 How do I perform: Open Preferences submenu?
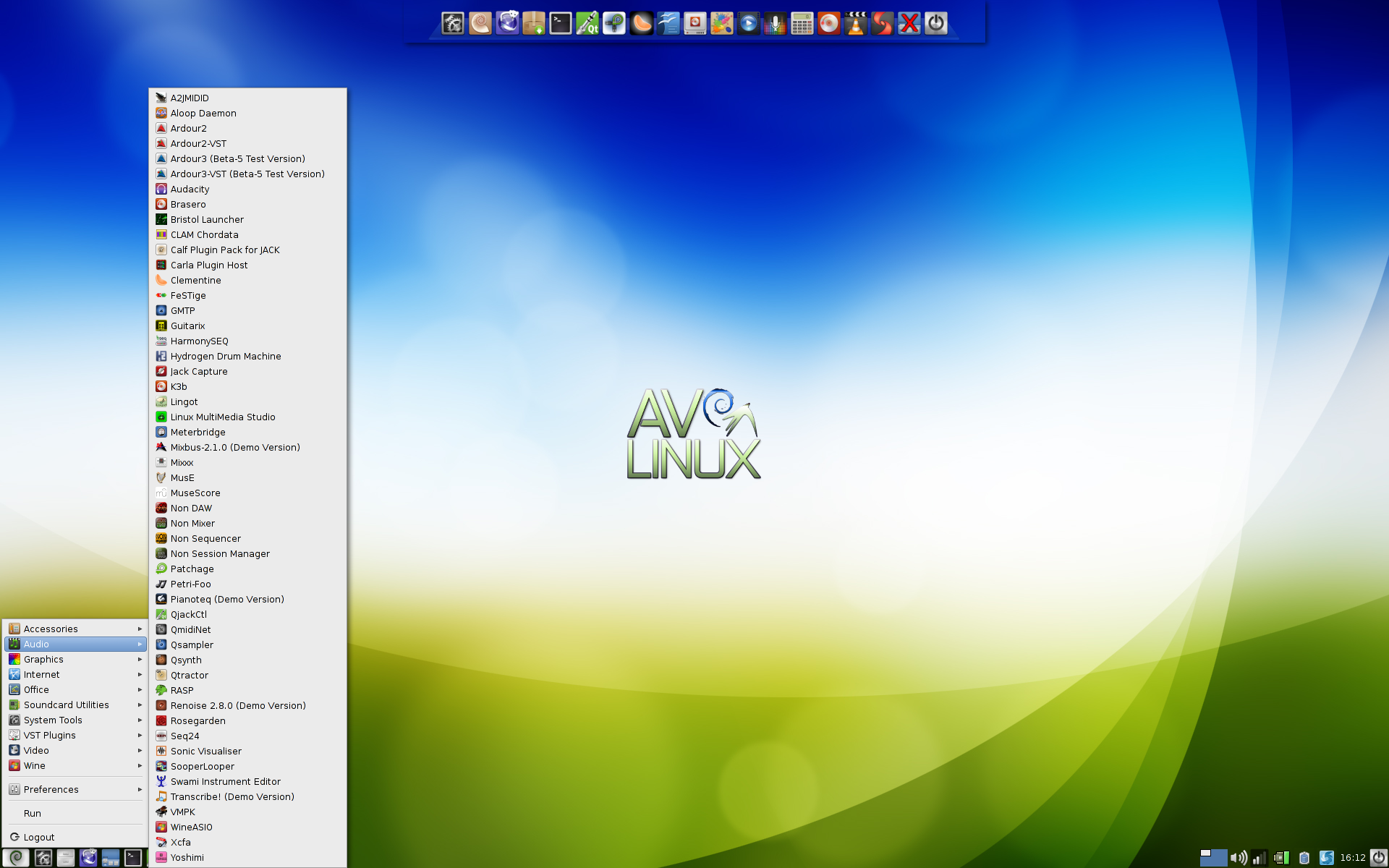click(75, 789)
